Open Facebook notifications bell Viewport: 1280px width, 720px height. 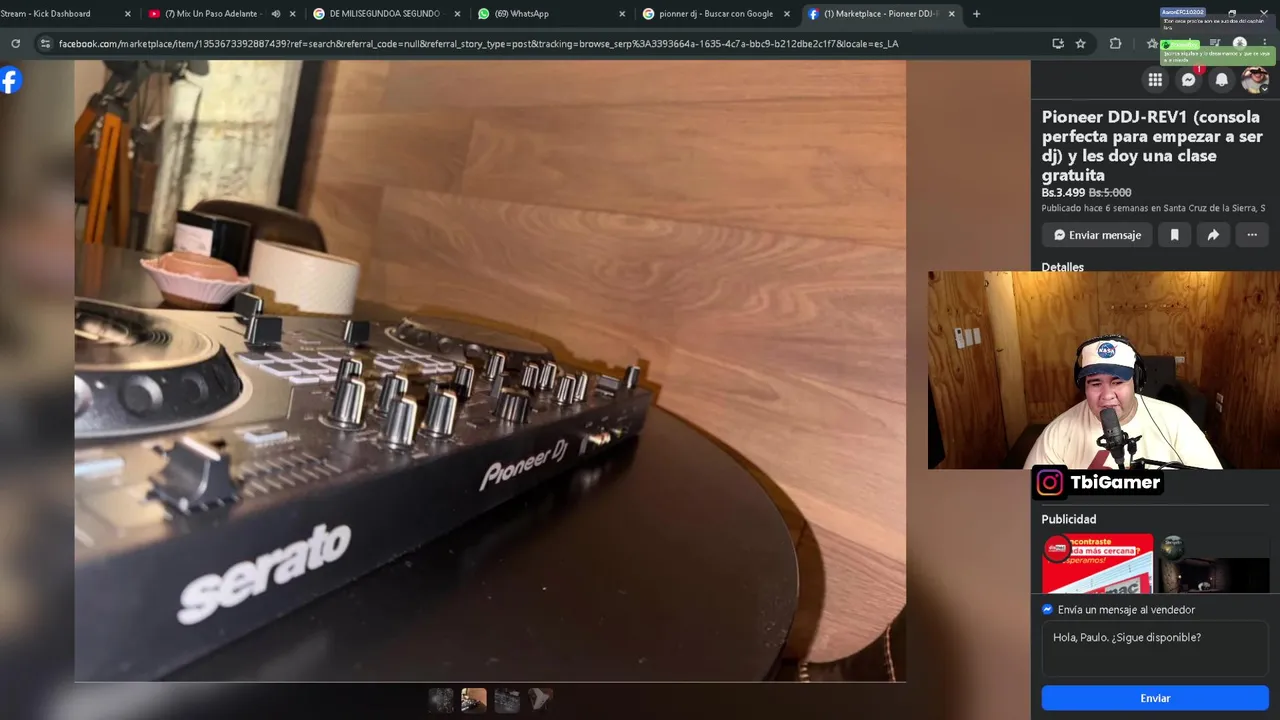coord(1221,80)
